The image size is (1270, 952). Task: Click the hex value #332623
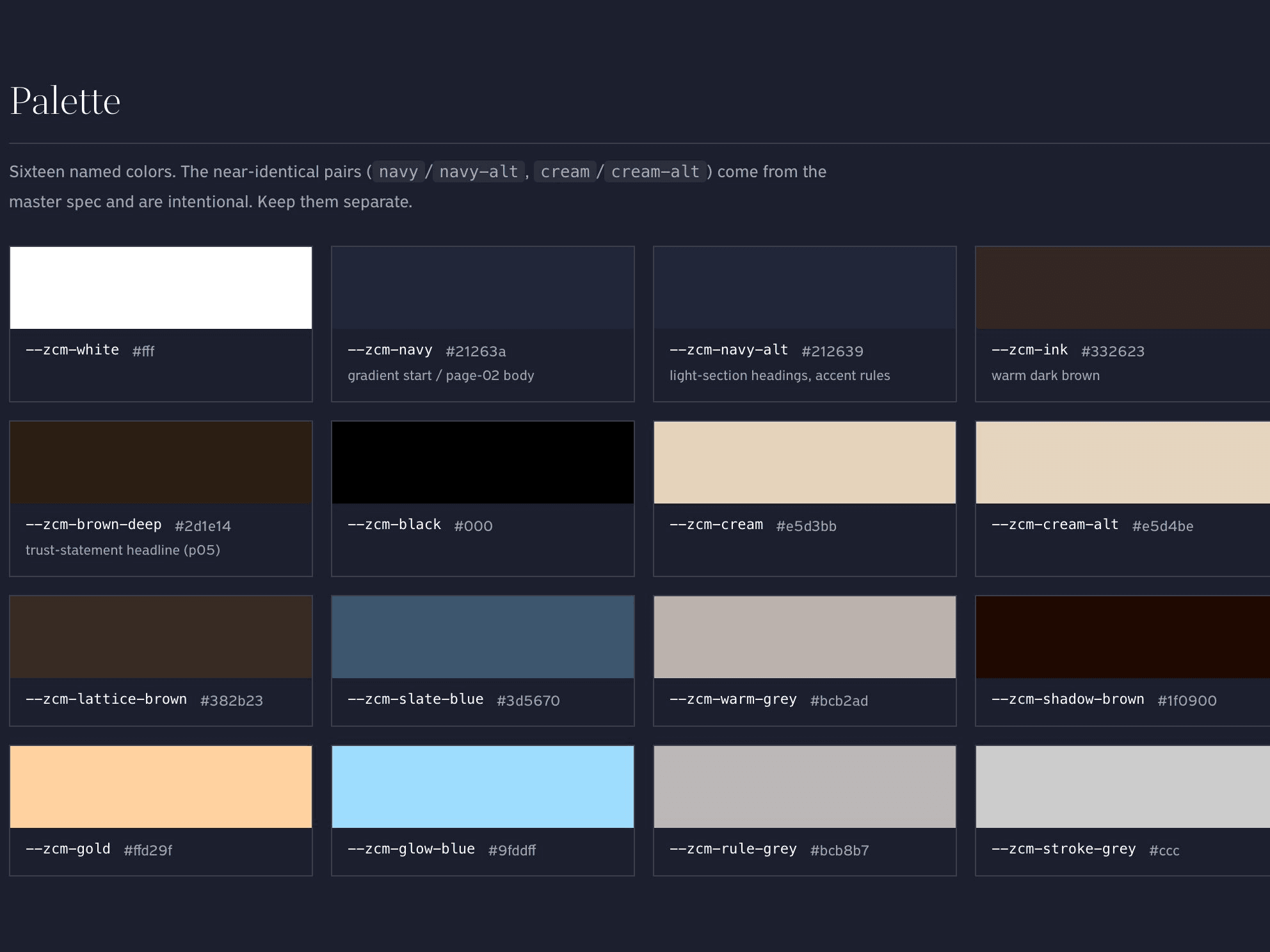[x=1113, y=351]
